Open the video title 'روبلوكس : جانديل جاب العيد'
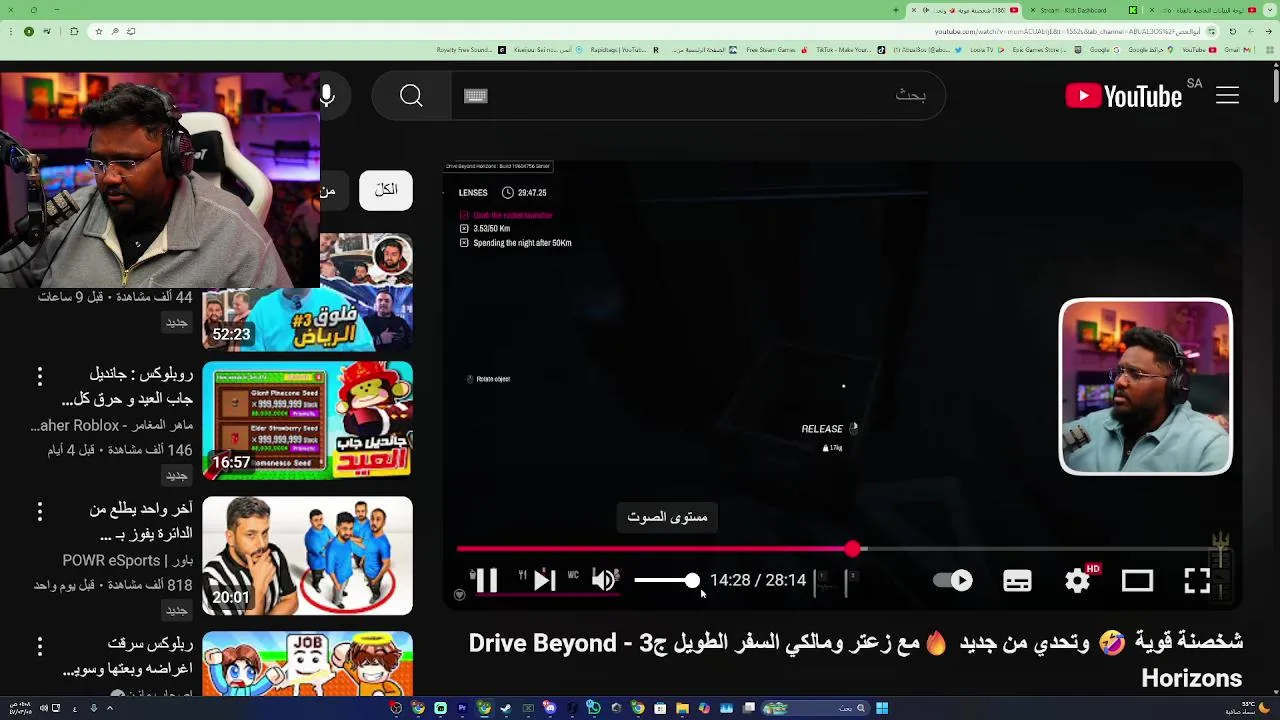The image size is (1280, 720). (127, 386)
